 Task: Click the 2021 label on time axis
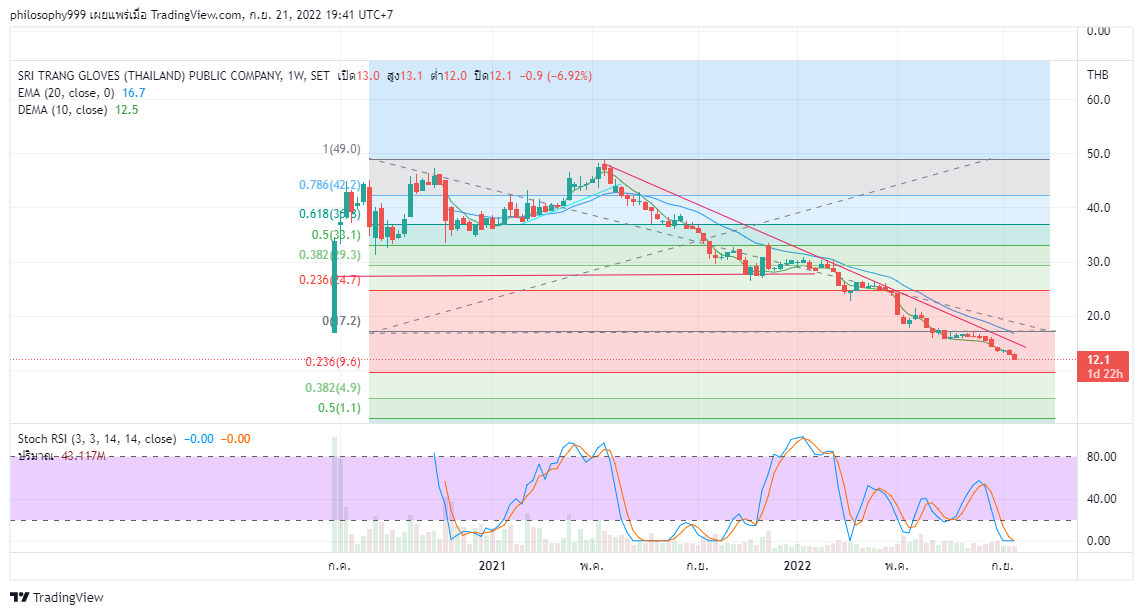click(492, 565)
